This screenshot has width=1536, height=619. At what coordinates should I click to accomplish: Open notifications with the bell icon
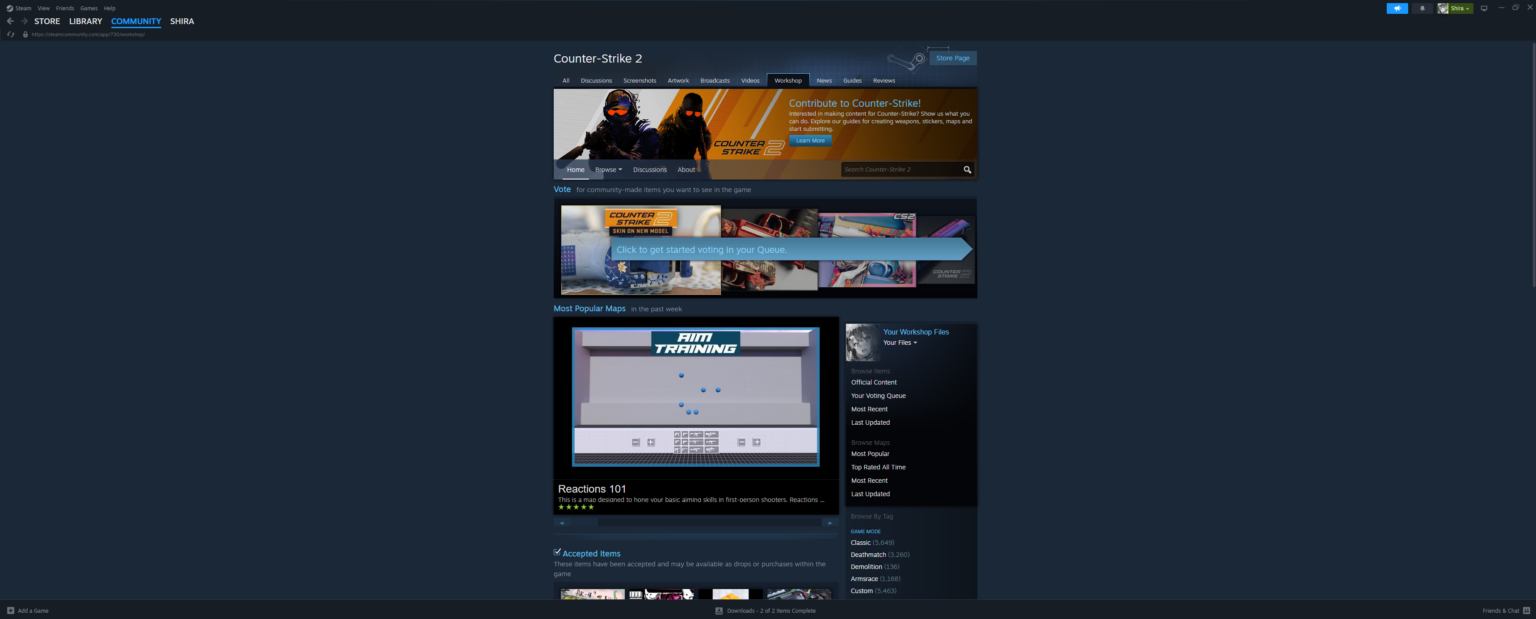pos(1422,8)
